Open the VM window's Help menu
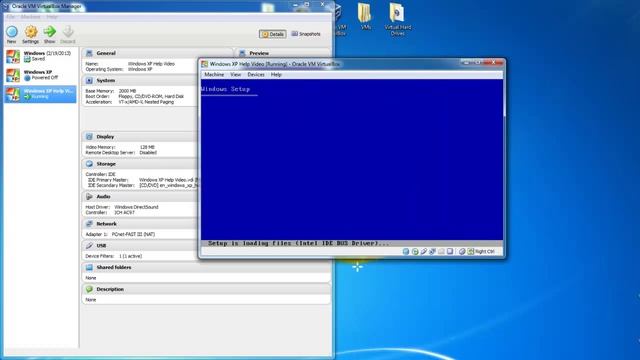This screenshot has height=360, width=640. [x=276, y=75]
